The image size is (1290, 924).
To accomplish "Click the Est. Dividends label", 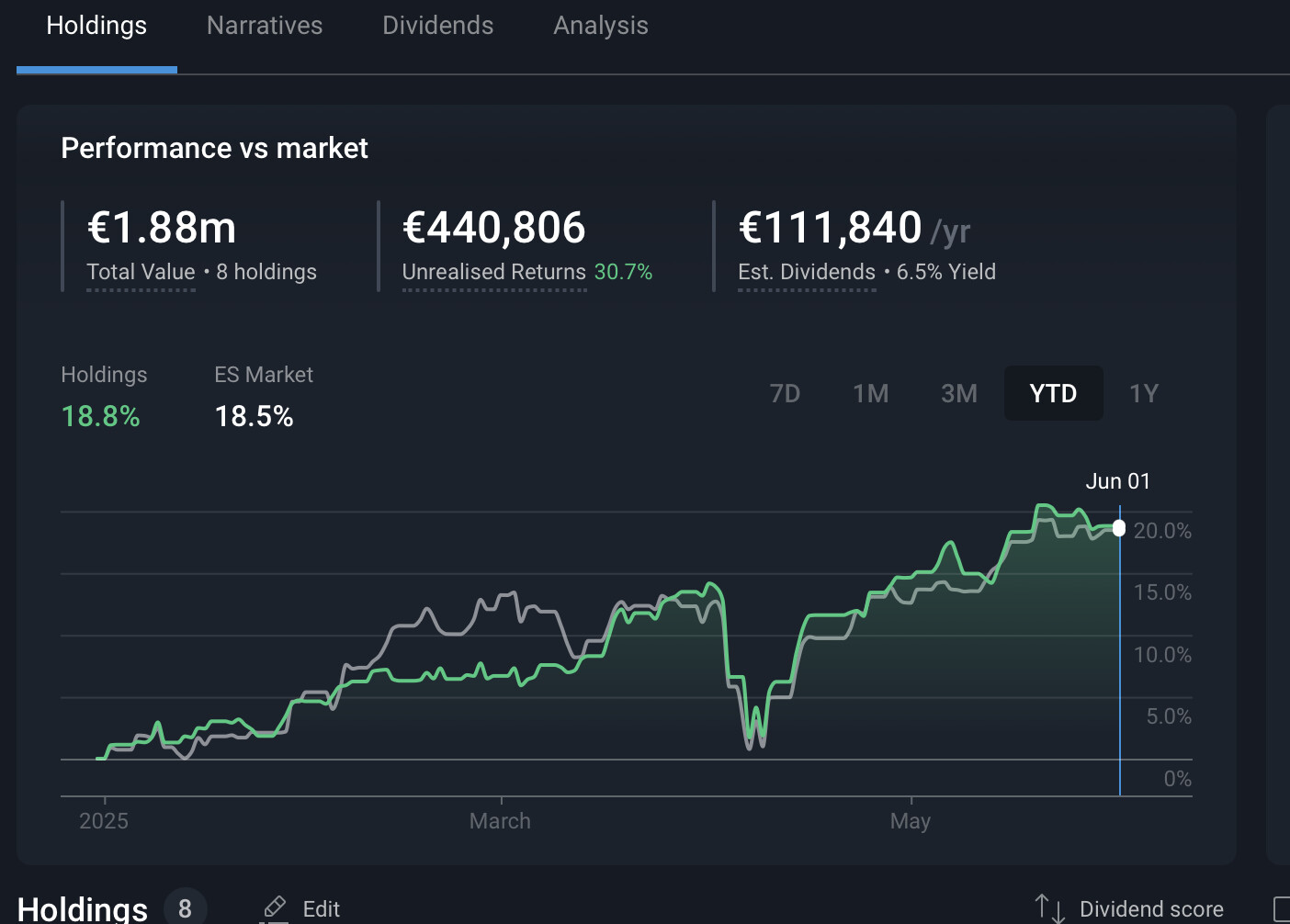I will [x=807, y=272].
